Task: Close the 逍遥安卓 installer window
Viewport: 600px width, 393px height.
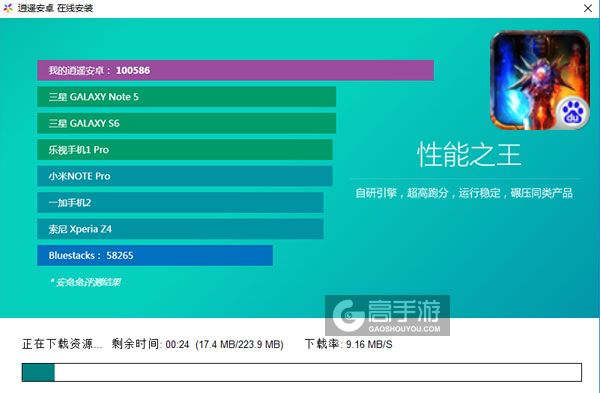Action: click(588, 8)
